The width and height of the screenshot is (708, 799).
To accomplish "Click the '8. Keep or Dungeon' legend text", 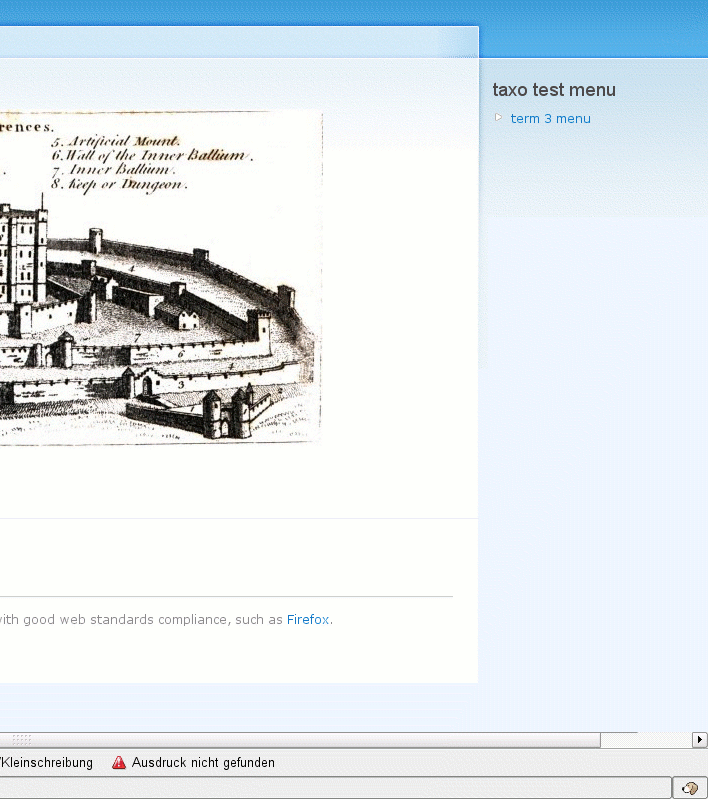I will [120, 184].
